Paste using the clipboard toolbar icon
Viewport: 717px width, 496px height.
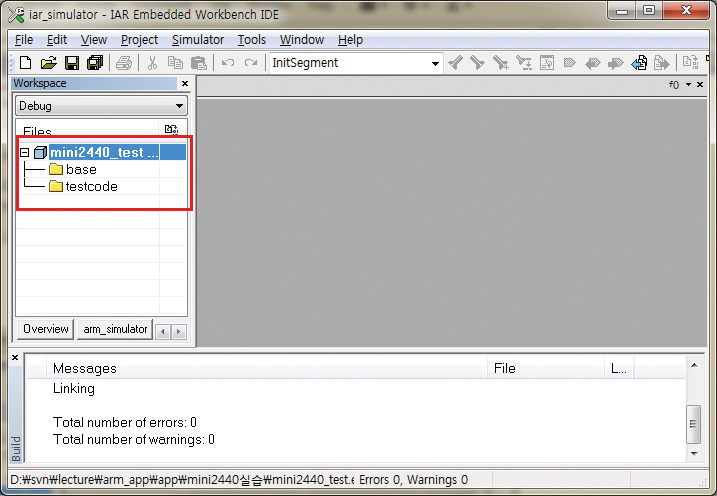click(x=198, y=63)
